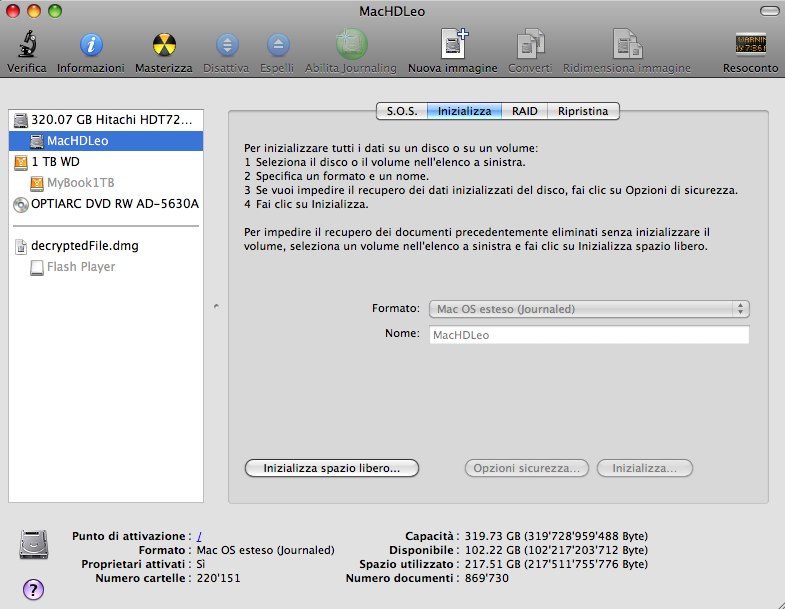Select decryptedFile.dmg disk image
The image size is (785, 609).
coord(106,246)
